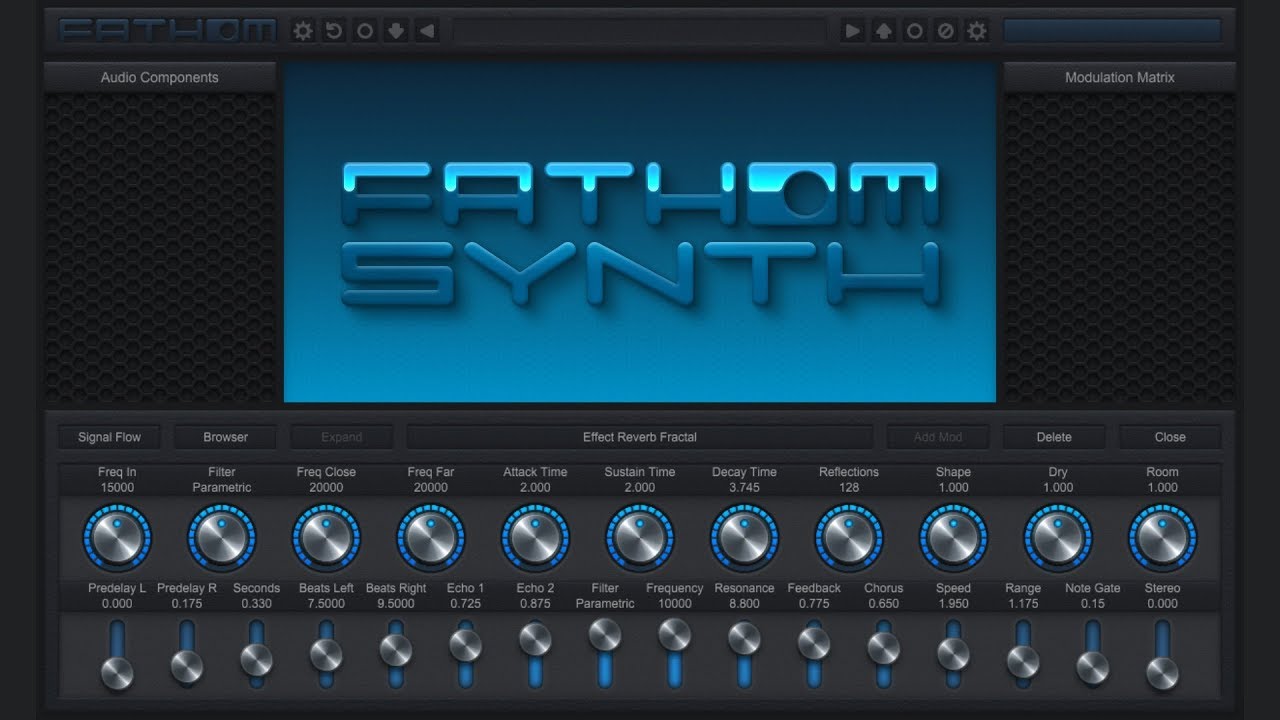Click the Decay Time value 3.745

[744, 488]
